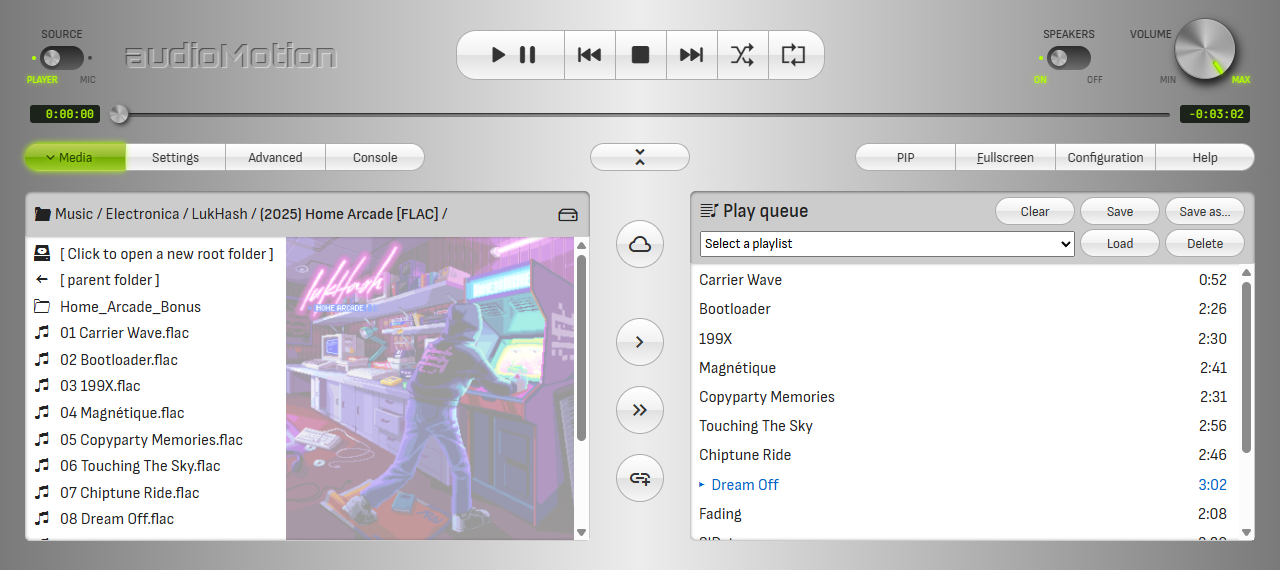Open the Select a playlist dropdown
This screenshot has height=570, width=1280.
pos(887,244)
